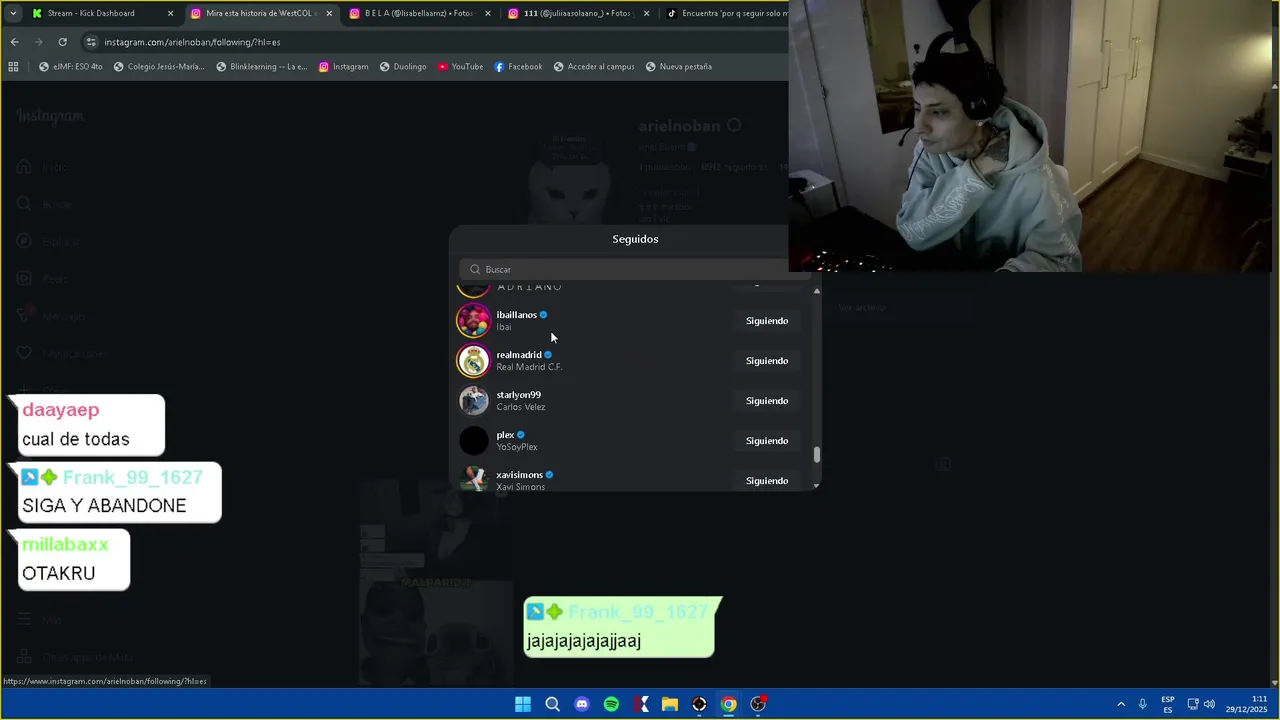Reload the Instagram page
Screen dimensions: 1280x720
click(62, 42)
